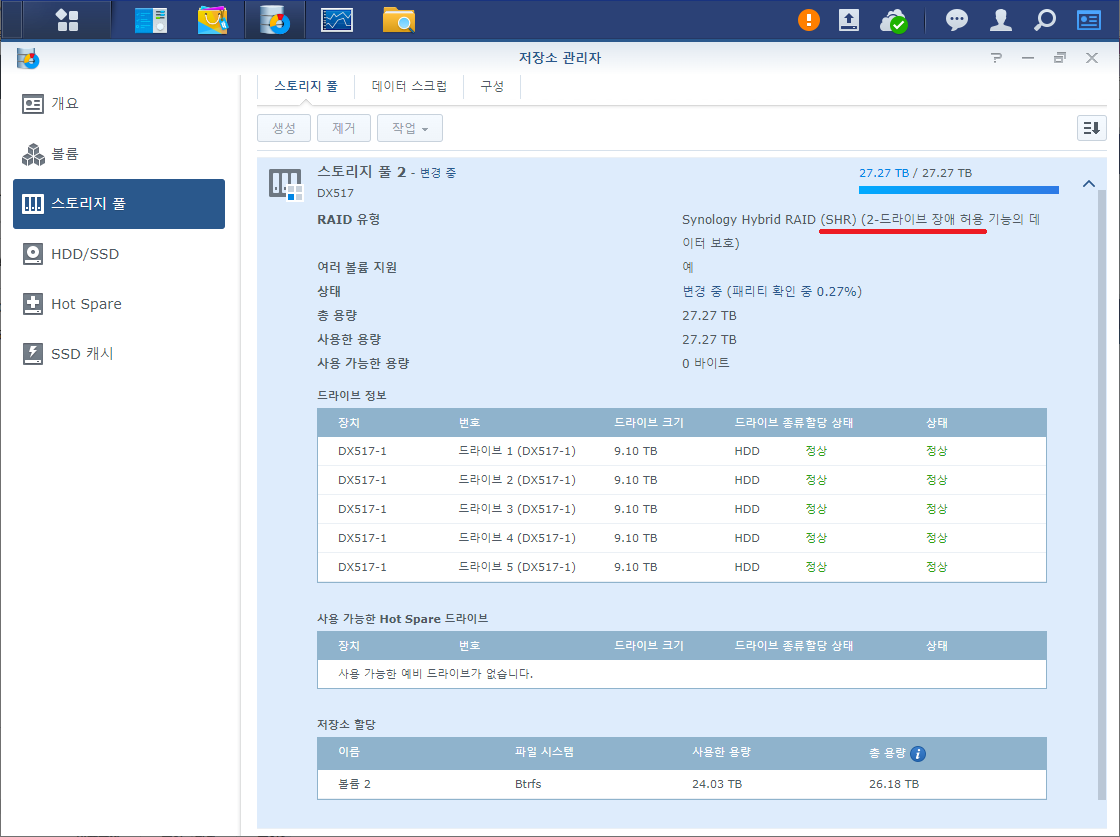Switch to 구성 tab

[x=492, y=86]
